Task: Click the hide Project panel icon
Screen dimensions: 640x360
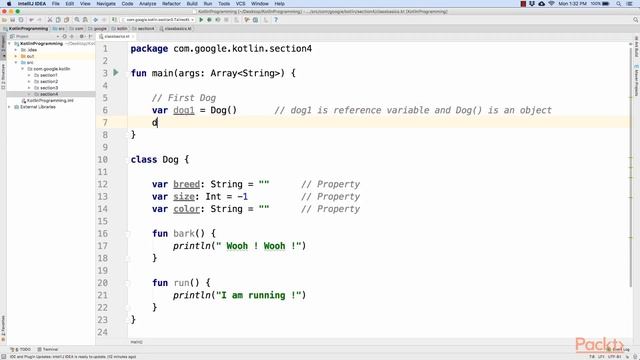Action: [x=90, y=36]
